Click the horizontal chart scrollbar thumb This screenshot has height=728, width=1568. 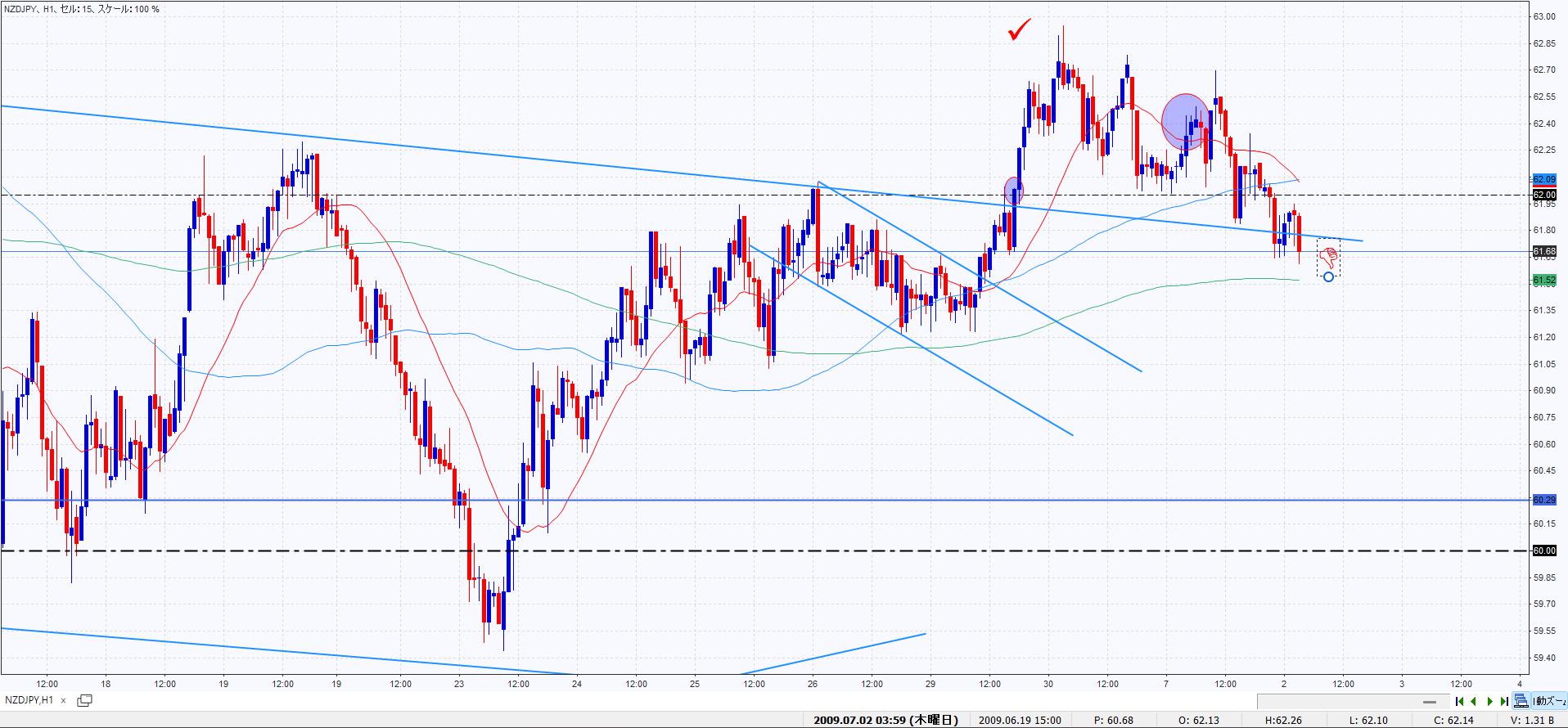click(x=1429, y=702)
